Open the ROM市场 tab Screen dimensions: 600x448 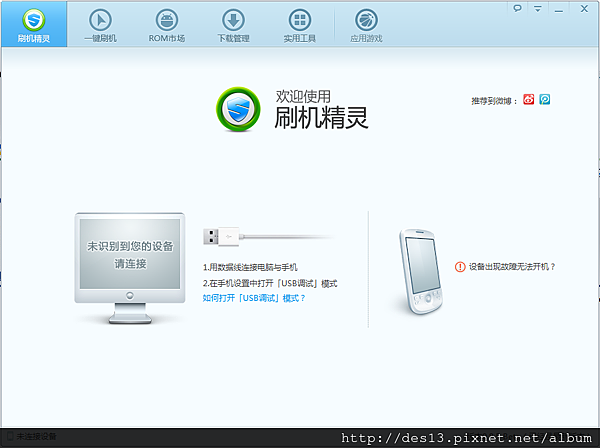[167, 25]
